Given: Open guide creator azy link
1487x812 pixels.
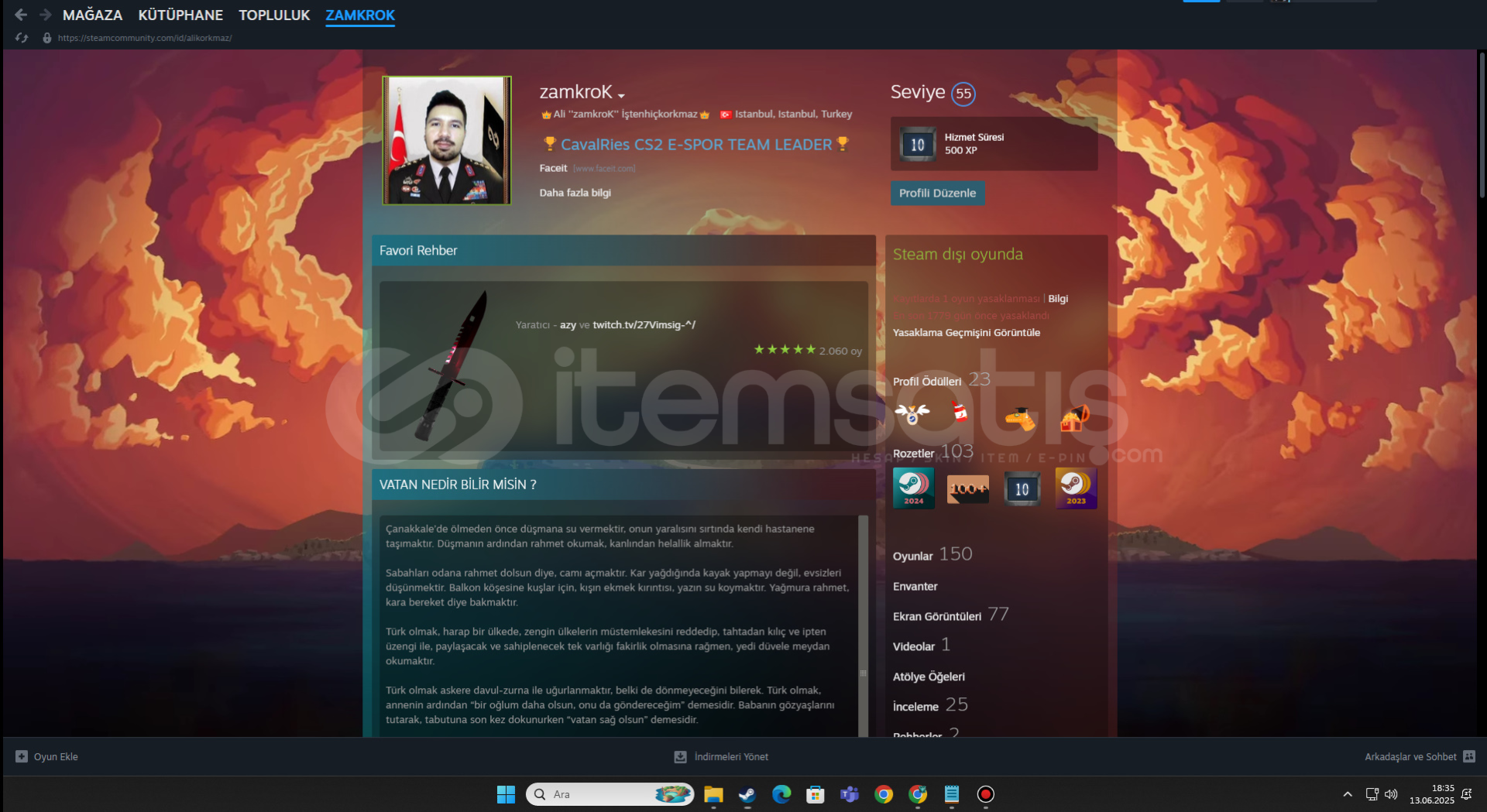Looking at the screenshot, I should point(568,325).
